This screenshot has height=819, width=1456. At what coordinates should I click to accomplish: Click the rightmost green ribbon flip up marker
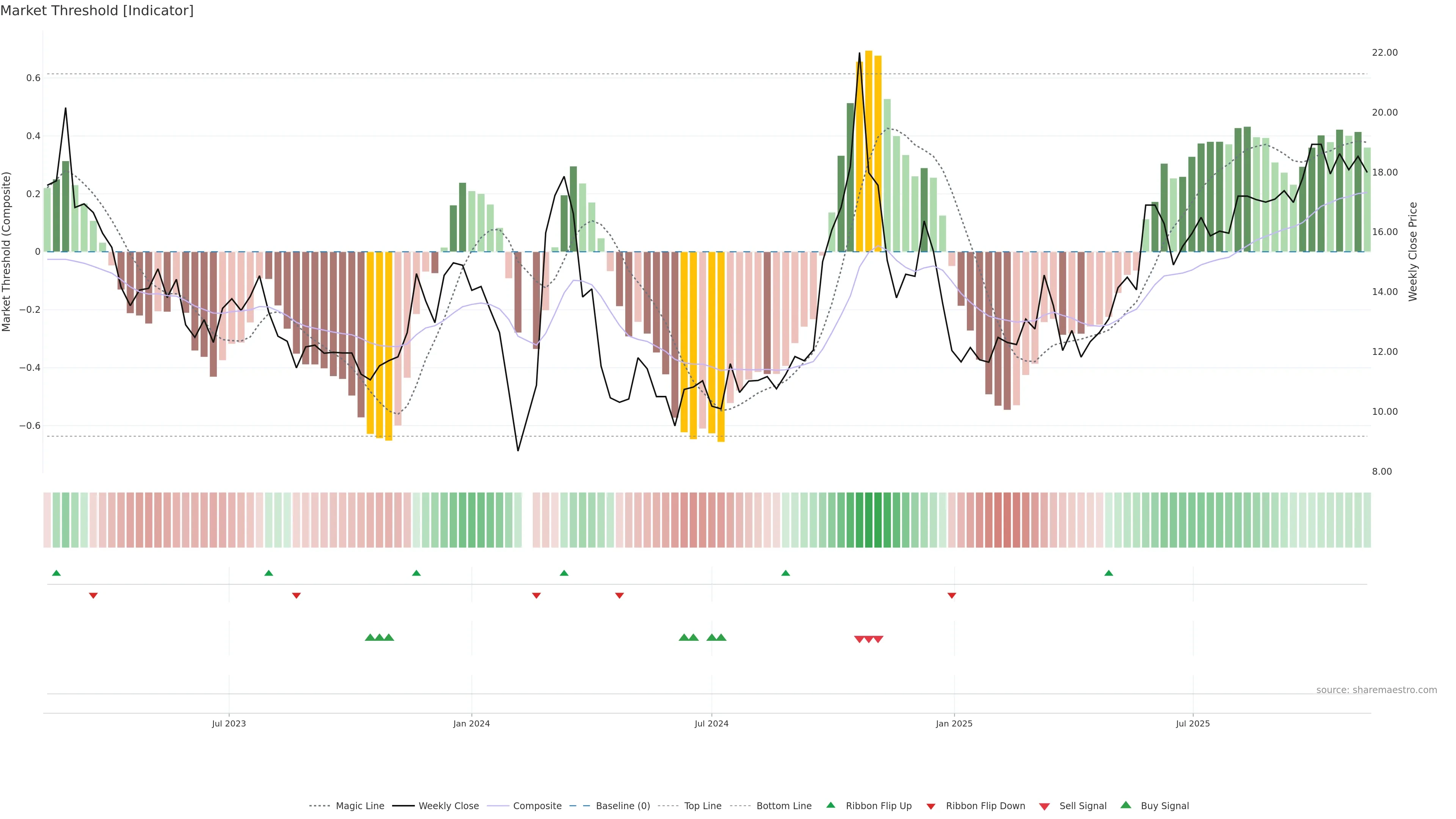[1108, 573]
